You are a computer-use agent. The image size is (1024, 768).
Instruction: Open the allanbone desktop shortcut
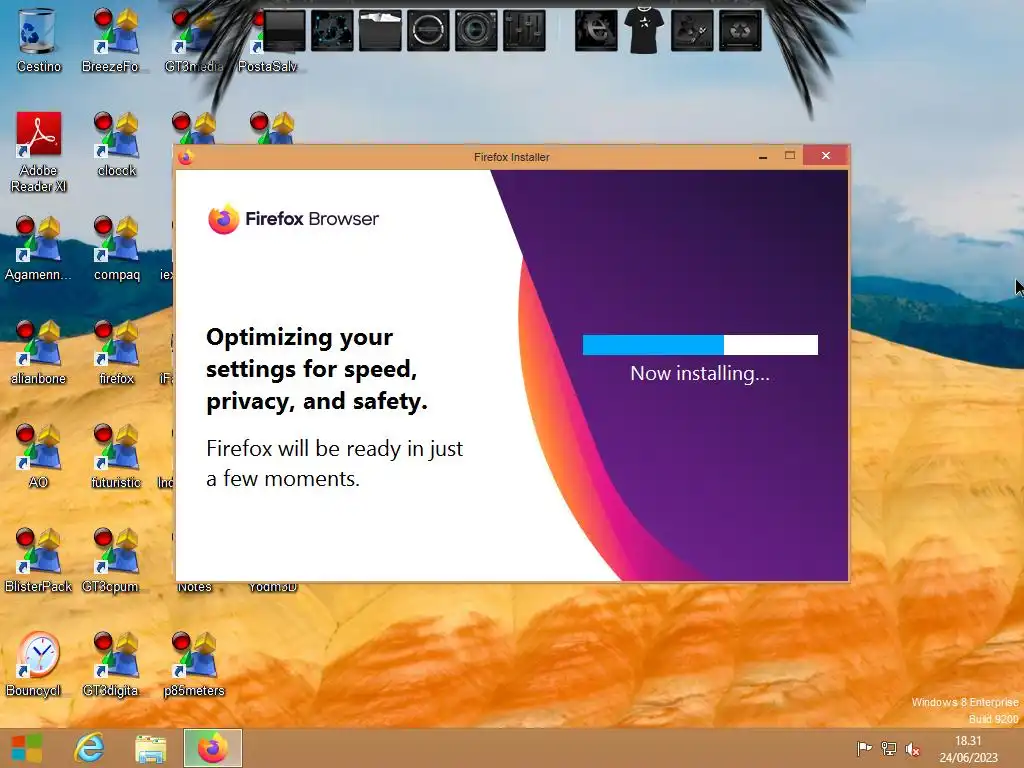click(x=38, y=353)
